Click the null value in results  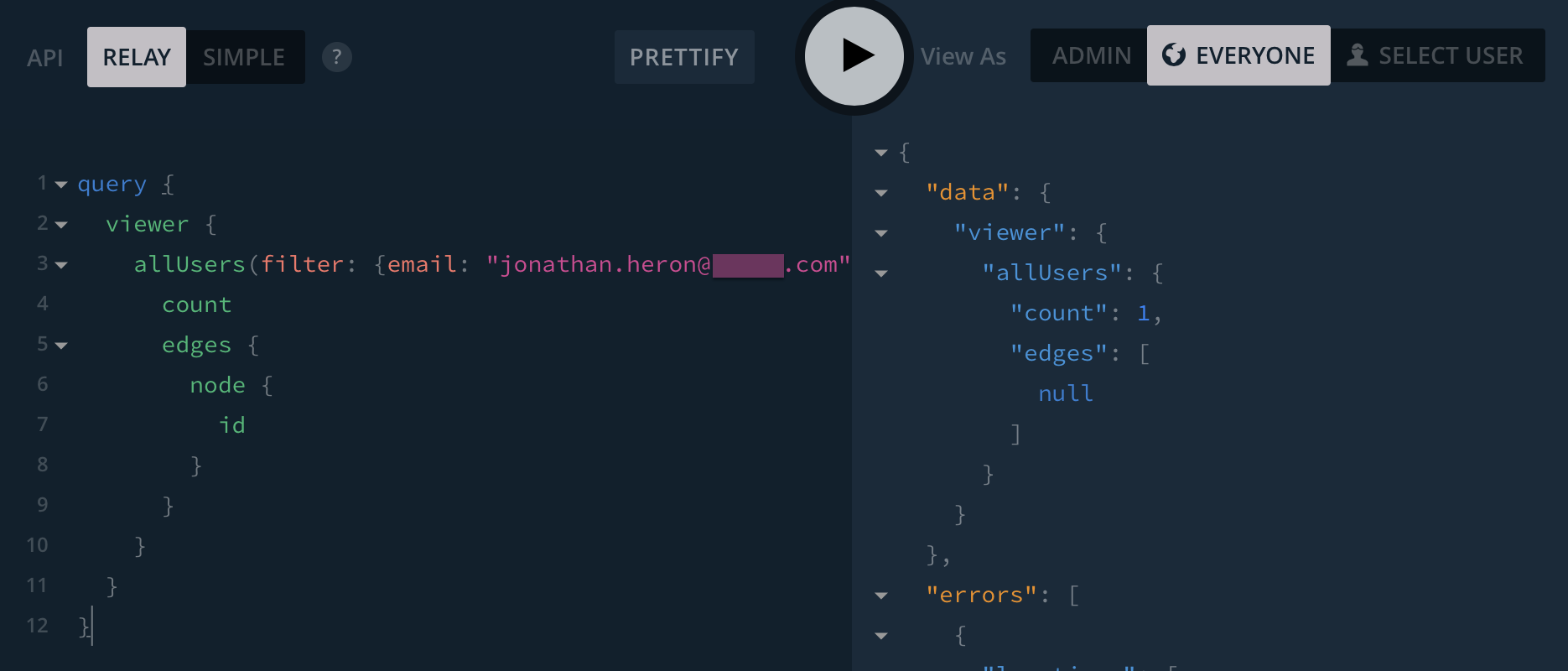pos(1066,393)
